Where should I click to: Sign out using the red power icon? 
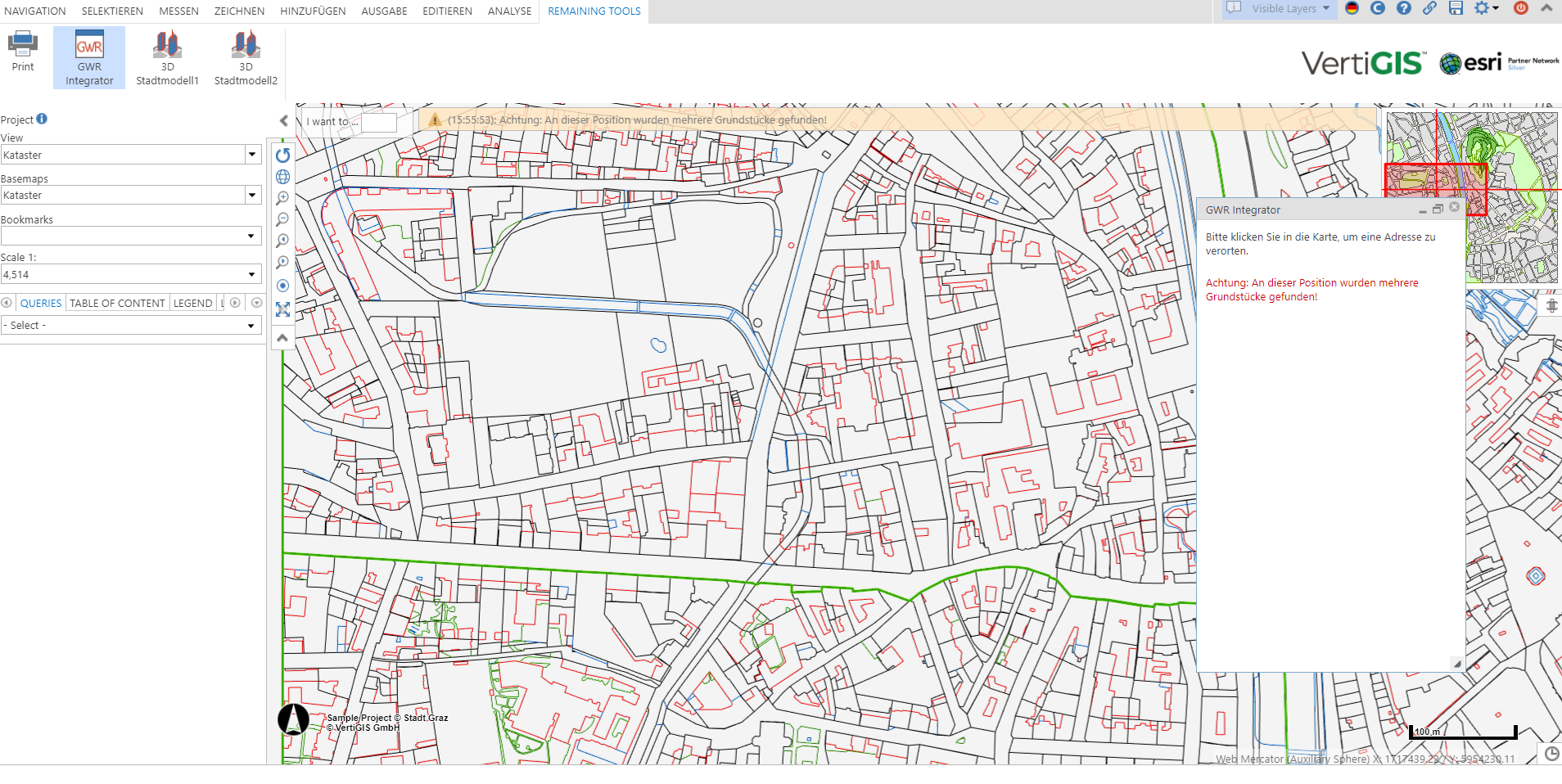(1521, 9)
